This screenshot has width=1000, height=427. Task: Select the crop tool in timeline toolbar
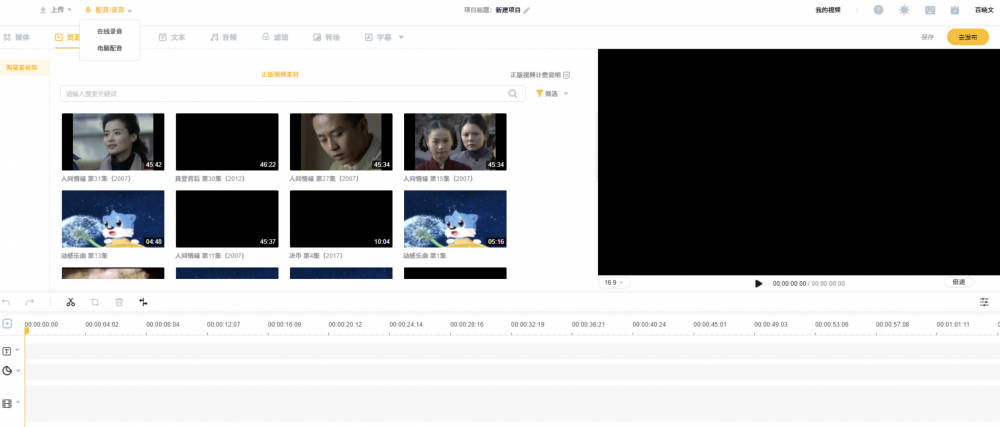[94, 302]
